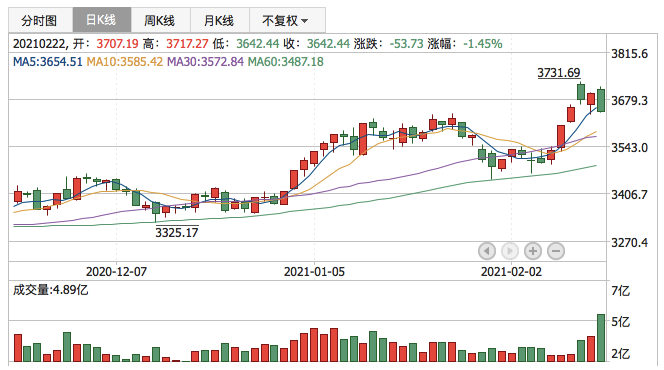Click the 3815.6 price axis label
Image resolution: width=664 pixels, height=370 pixels.
(629, 54)
